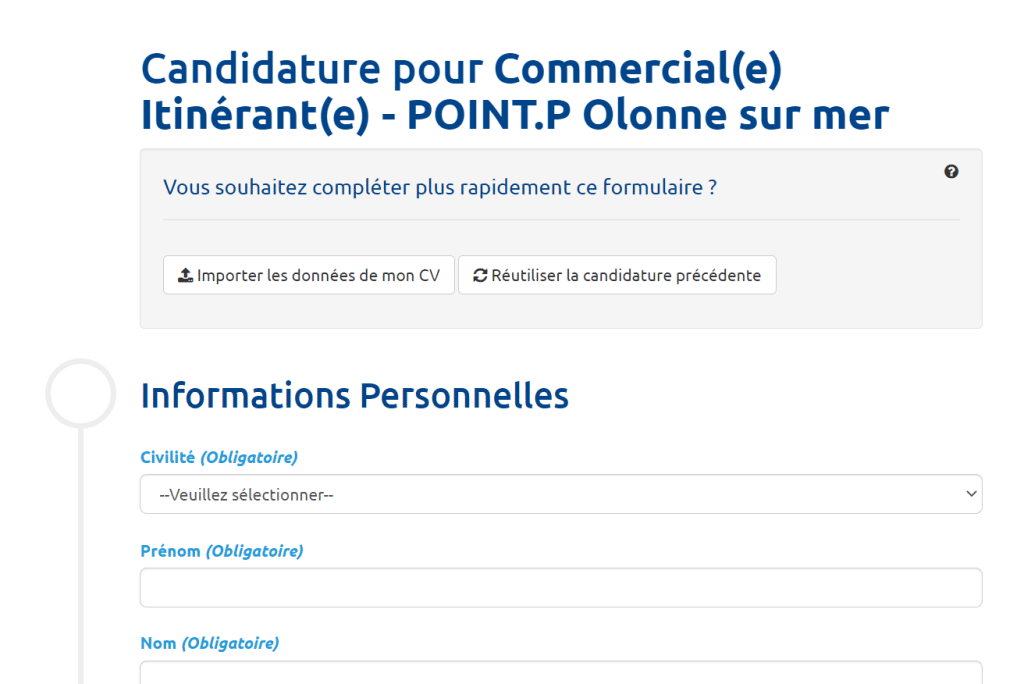The width and height of the screenshot is (1024, 684).
Task: Click (Obligatoire) beside the Prénom label
Action: pos(255,551)
